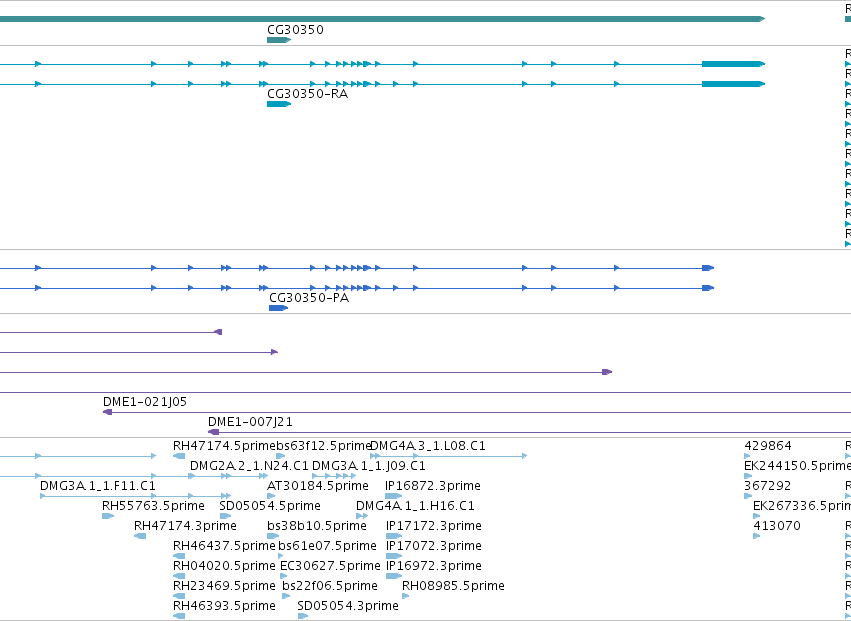Click the RH47174.5prime EST label

tap(224, 446)
